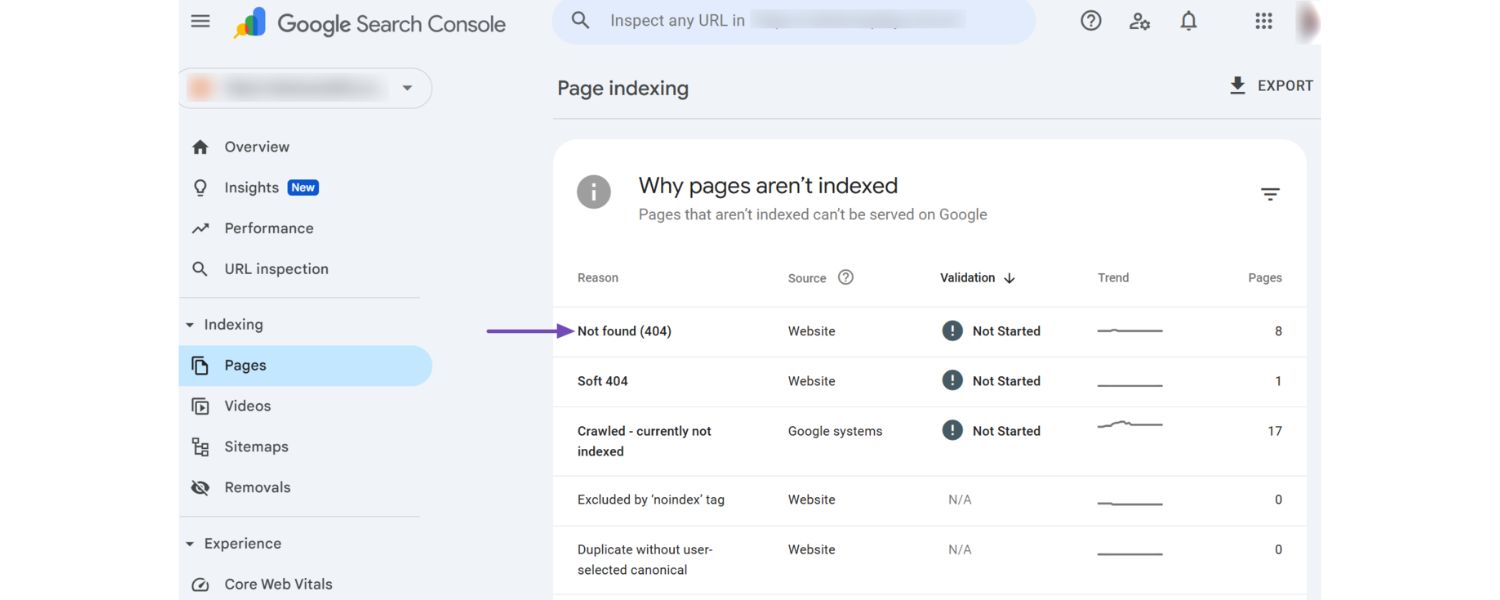Click the EXPORT button
This screenshot has width=1500, height=600.
[1272, 85]
